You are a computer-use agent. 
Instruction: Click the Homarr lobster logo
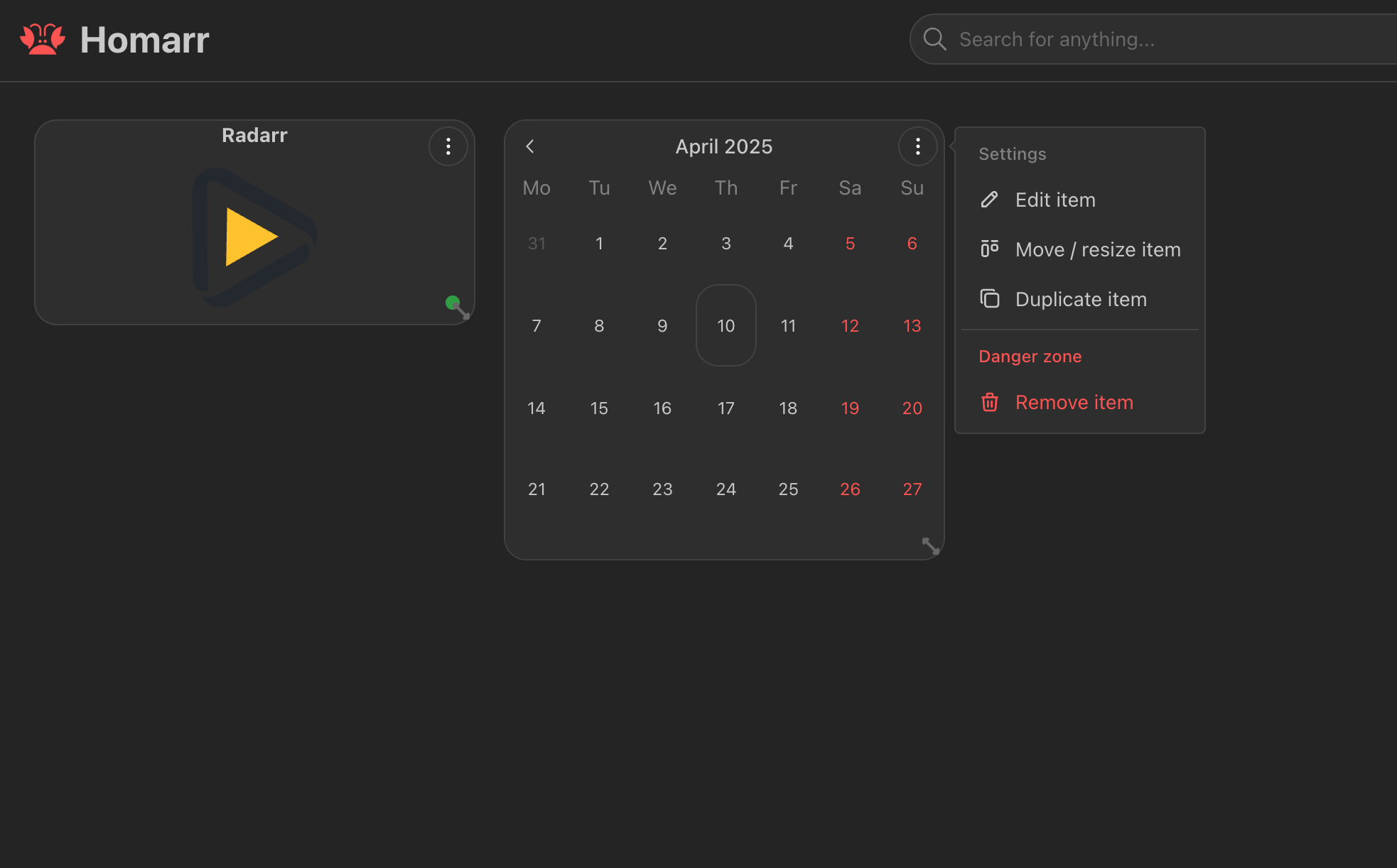43,39
